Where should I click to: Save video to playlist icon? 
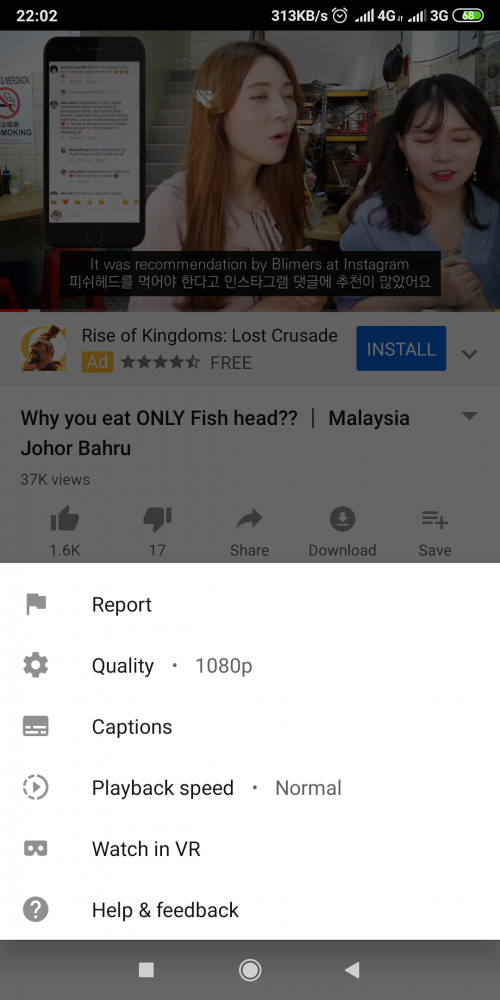point(435,520)
